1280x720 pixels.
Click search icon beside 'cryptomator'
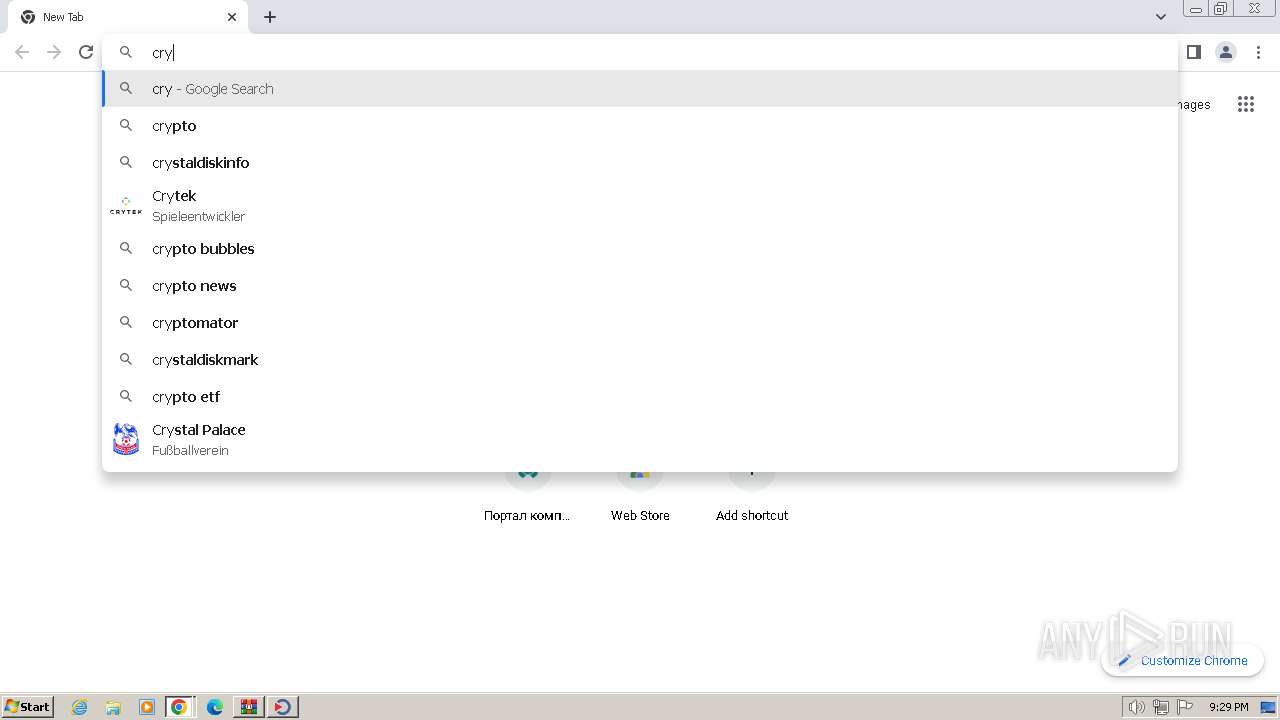[126, 323]
